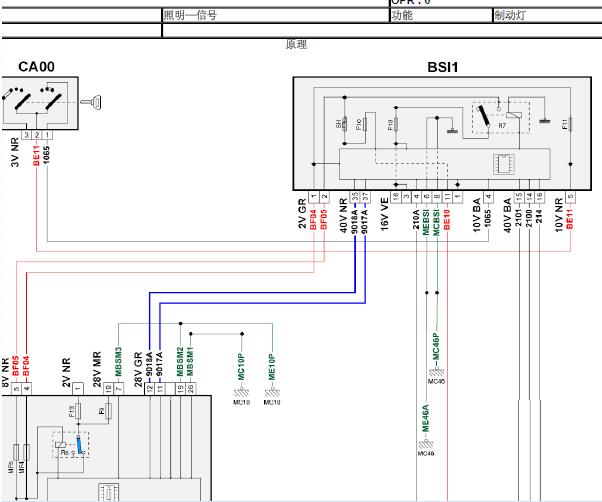Select the red BE10 wire label
Screen dimensions: 602x502
click(x=447, y=220)
